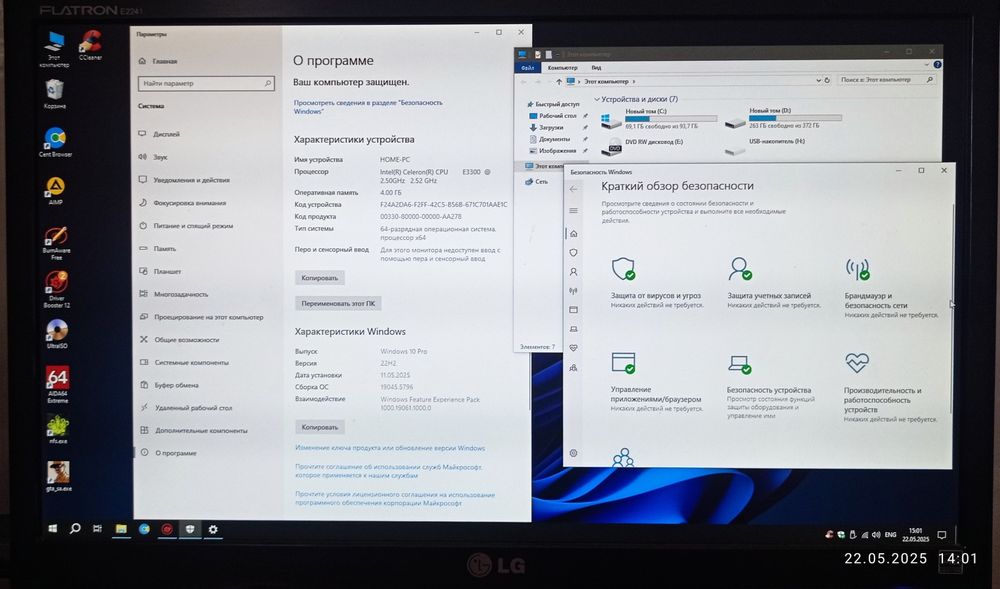Launch Driver Booster 12 shortcut
Screen dimensions: 1000x589
click(57, 290)
